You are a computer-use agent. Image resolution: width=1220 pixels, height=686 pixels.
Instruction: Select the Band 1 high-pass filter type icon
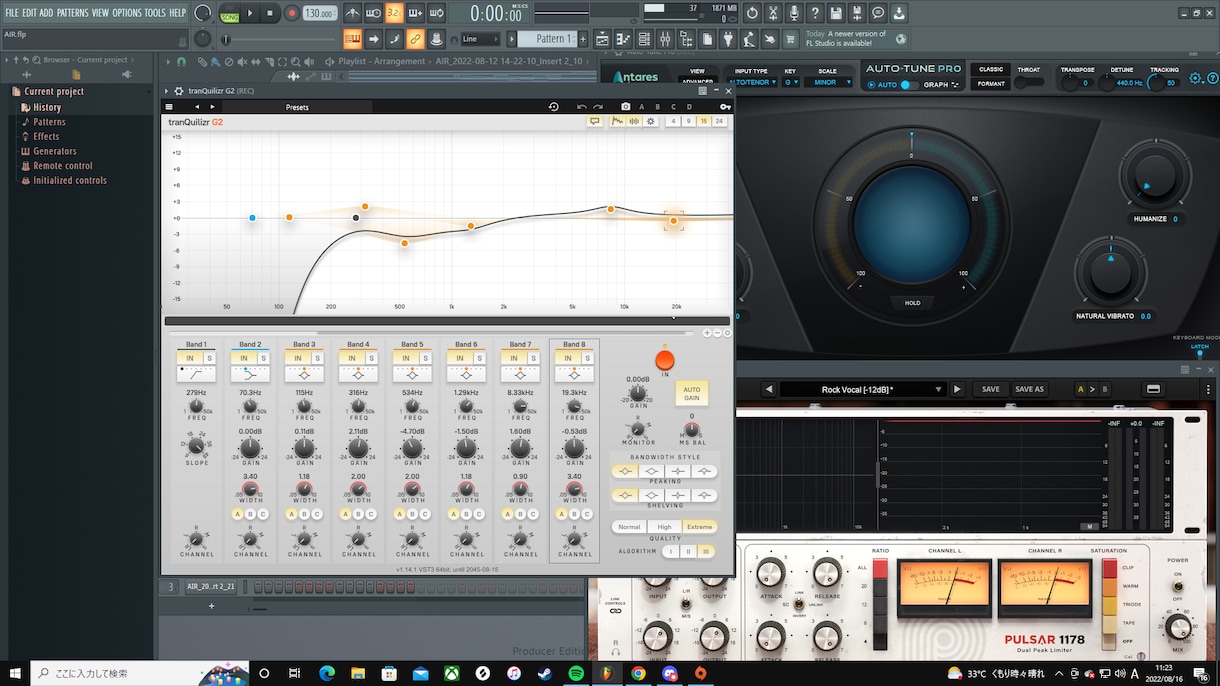click(x=196, y=373)
